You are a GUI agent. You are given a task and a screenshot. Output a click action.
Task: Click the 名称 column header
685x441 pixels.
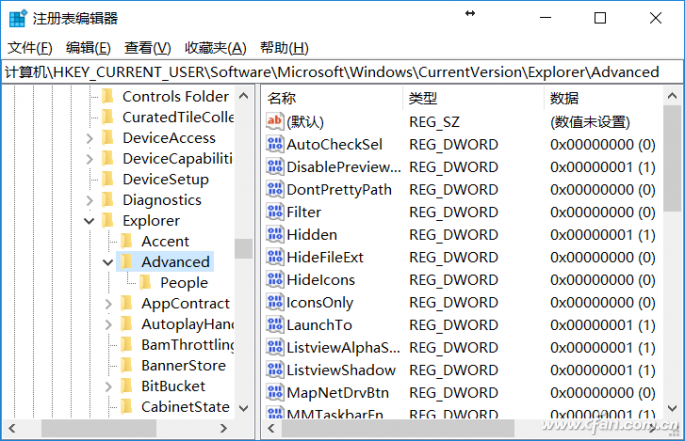(x=332, y=98)
